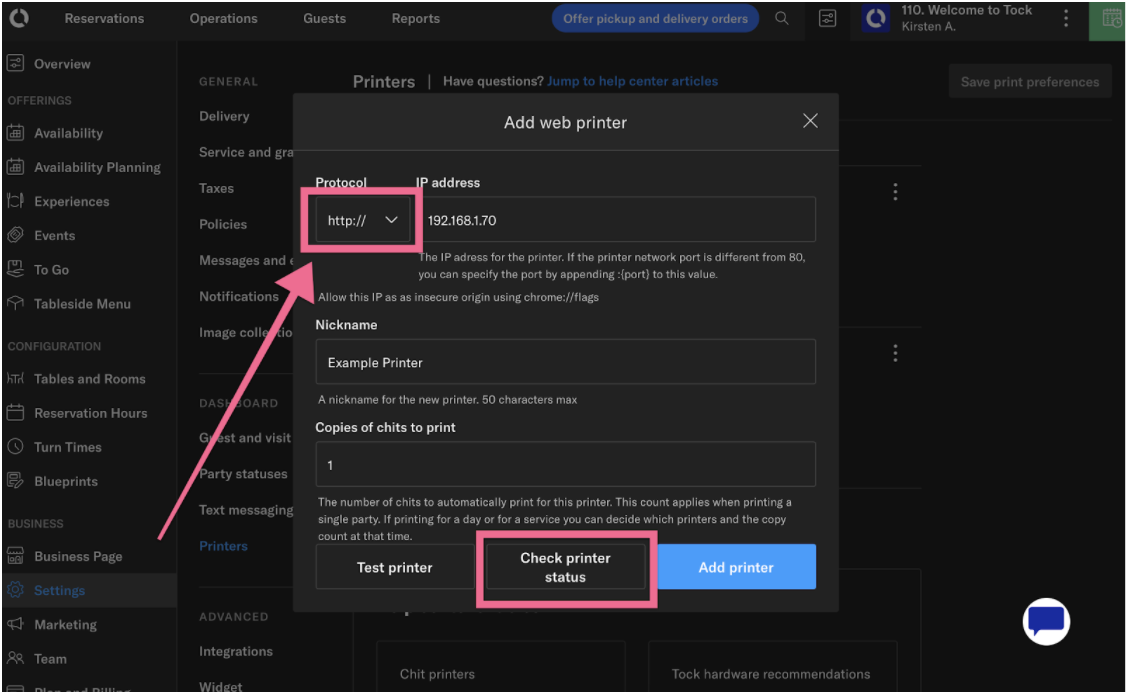Open the chat bubble support widget

tap(1046, 622)
